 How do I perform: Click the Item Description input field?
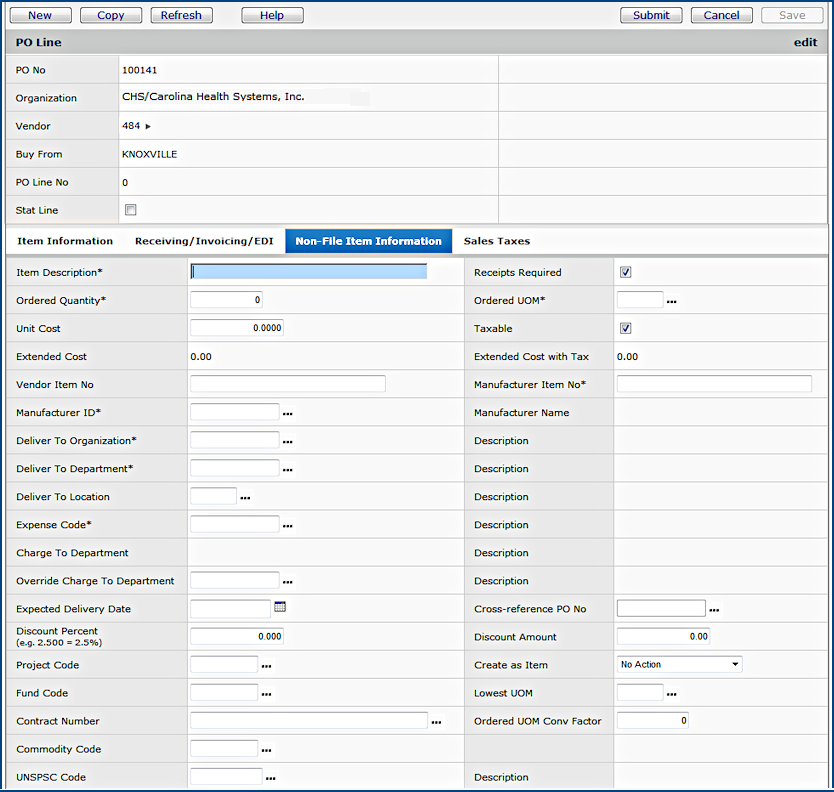pos(308,272)
